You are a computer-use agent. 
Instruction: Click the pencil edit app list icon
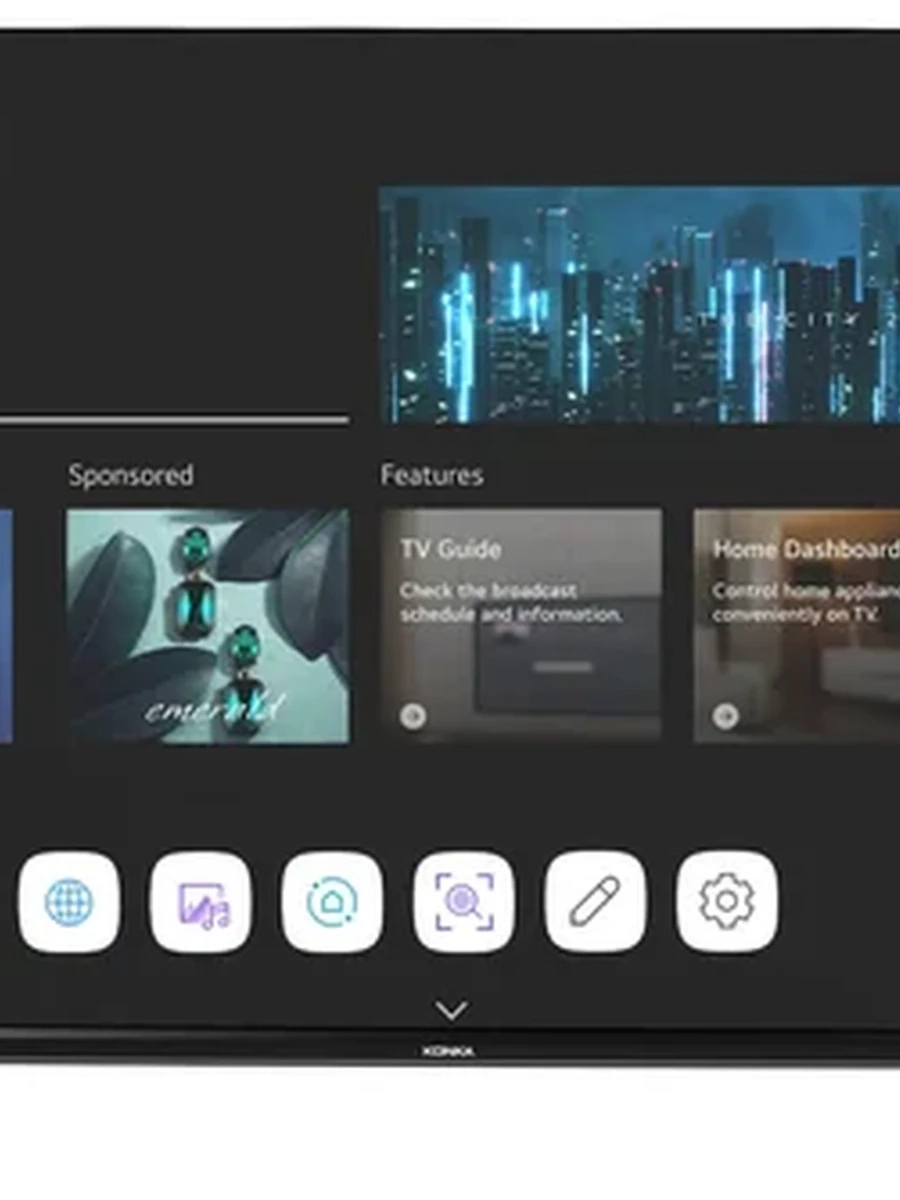[595, 902]
